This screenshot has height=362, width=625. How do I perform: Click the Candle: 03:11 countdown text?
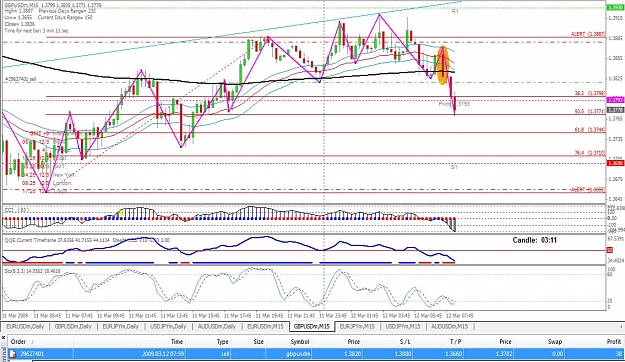tap(535, 240)
